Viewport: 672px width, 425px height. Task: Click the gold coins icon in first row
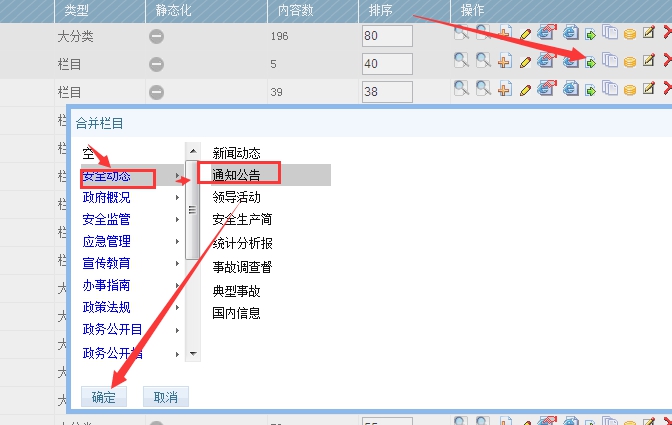[x=630, y=35]
